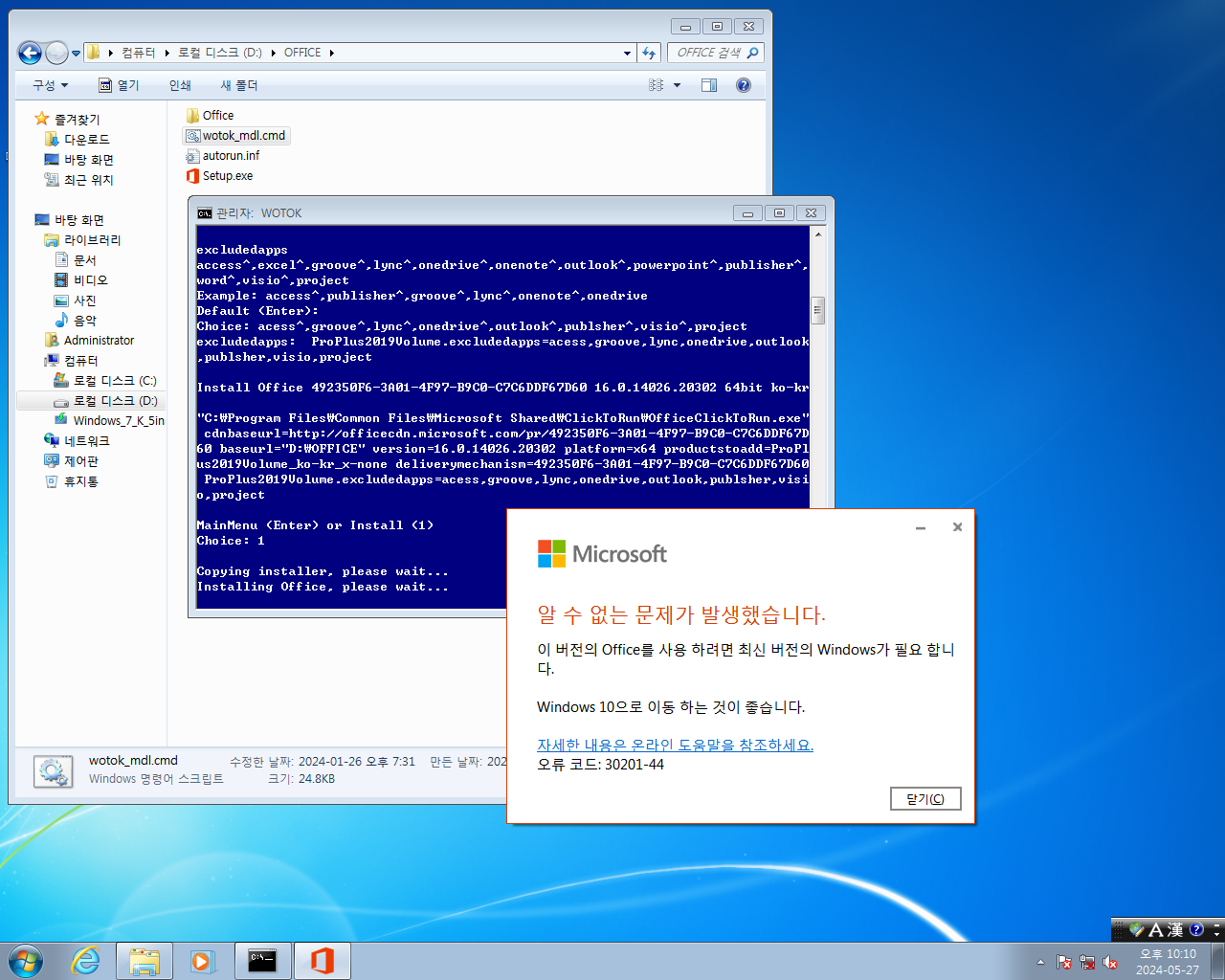Toggle the language bar A input mode

(x=1155, y=930)
